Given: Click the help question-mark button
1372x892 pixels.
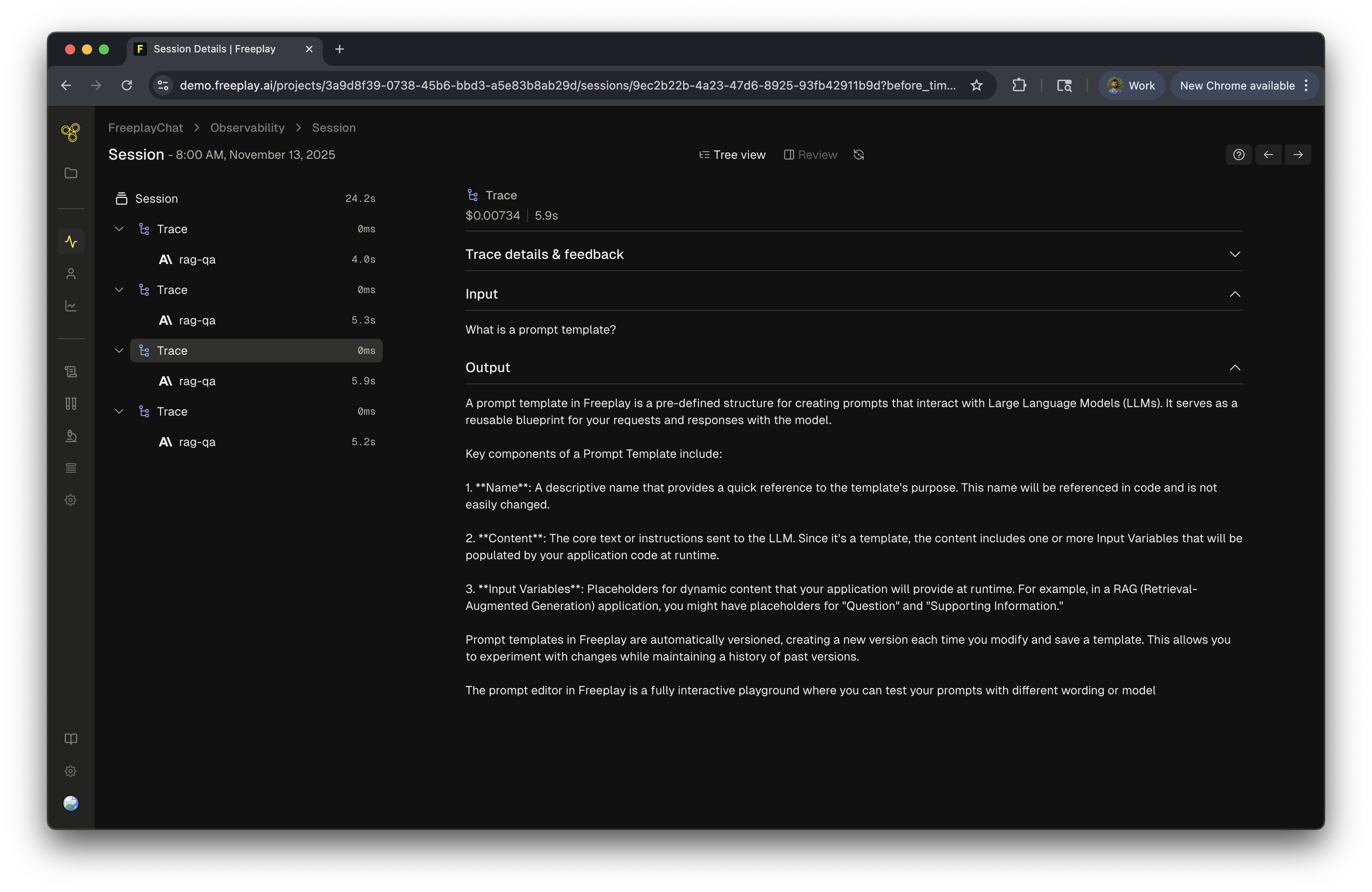Looking at the screenshot, I should click(1238, 155).
